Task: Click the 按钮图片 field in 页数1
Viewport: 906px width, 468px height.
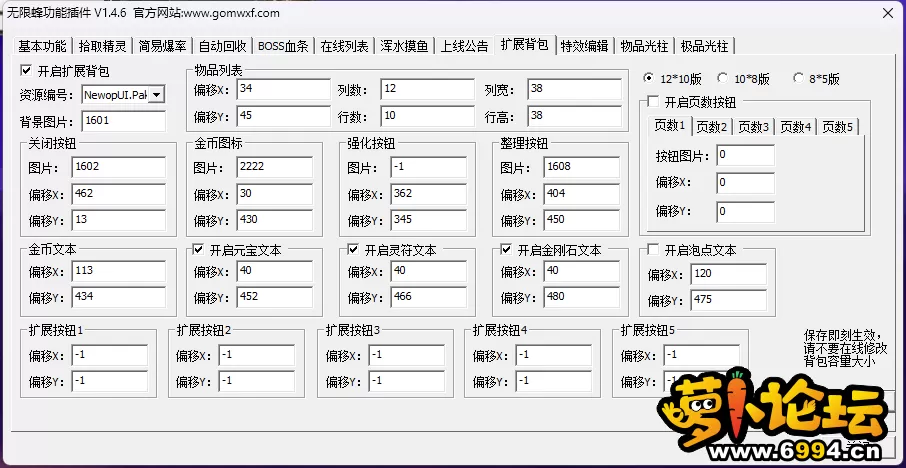Action: click(x=745, y=155)
